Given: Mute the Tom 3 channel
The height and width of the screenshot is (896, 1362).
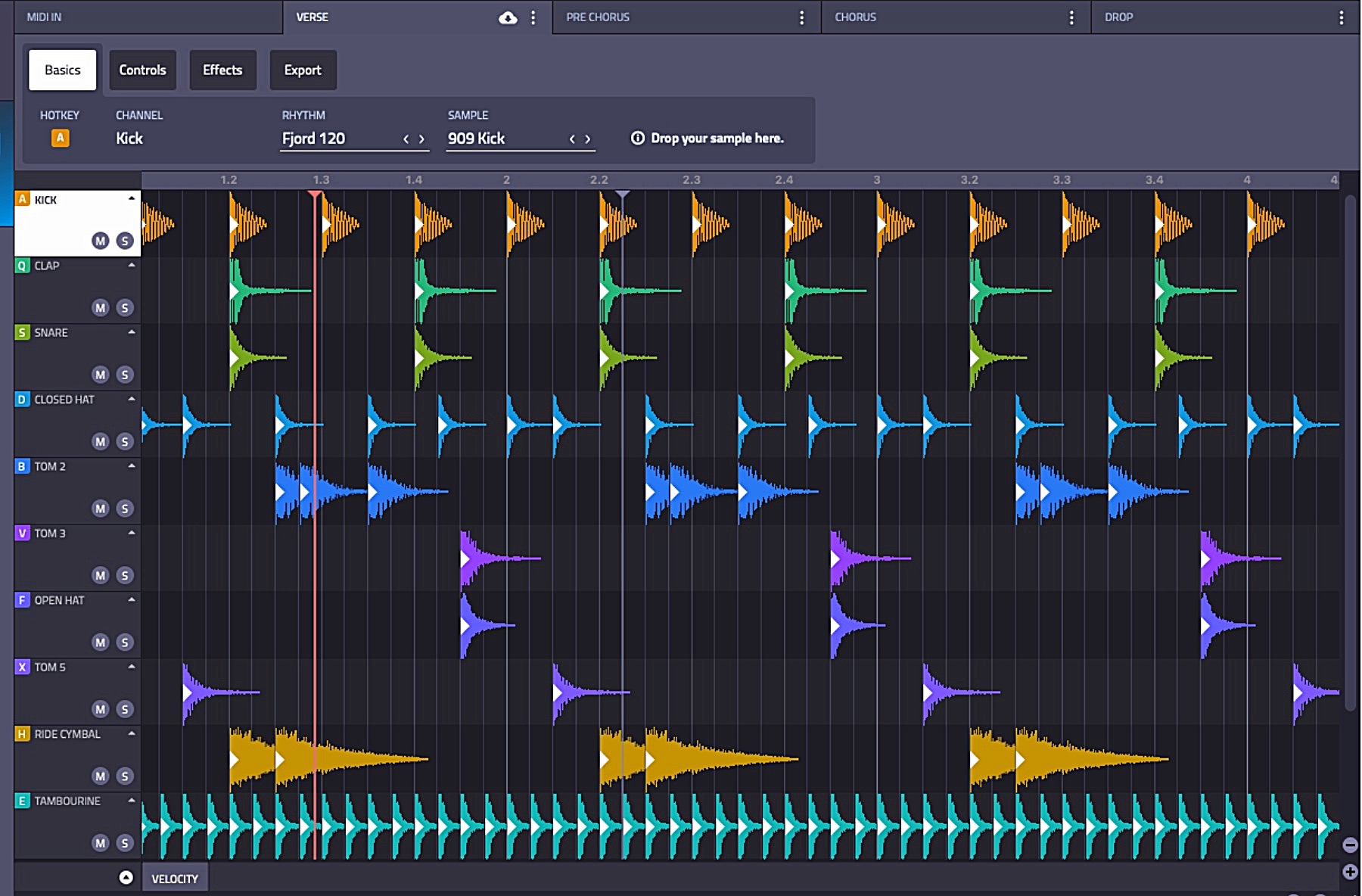Looking at the screenshot, I should pos(101,575).
